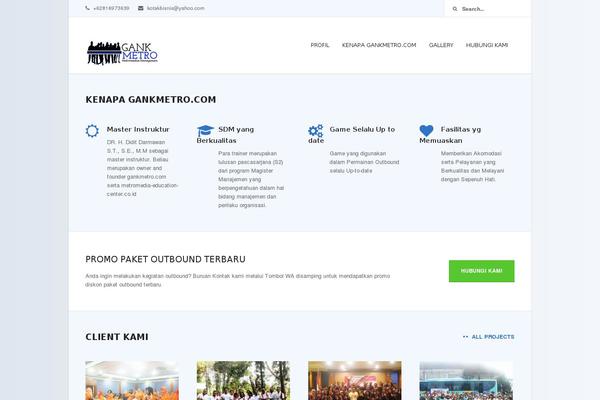Click the heart icon for Fasilitas

426,131
